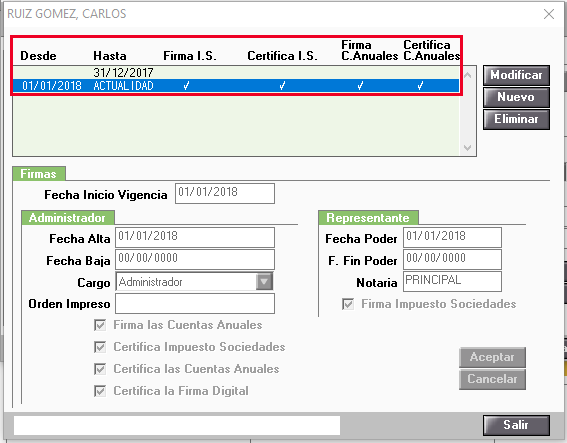Viewport: 567px width, 443px height.
Task: Toggle Firma Impuesto Sociedades checkbox
Action: (x=348, y=304)
